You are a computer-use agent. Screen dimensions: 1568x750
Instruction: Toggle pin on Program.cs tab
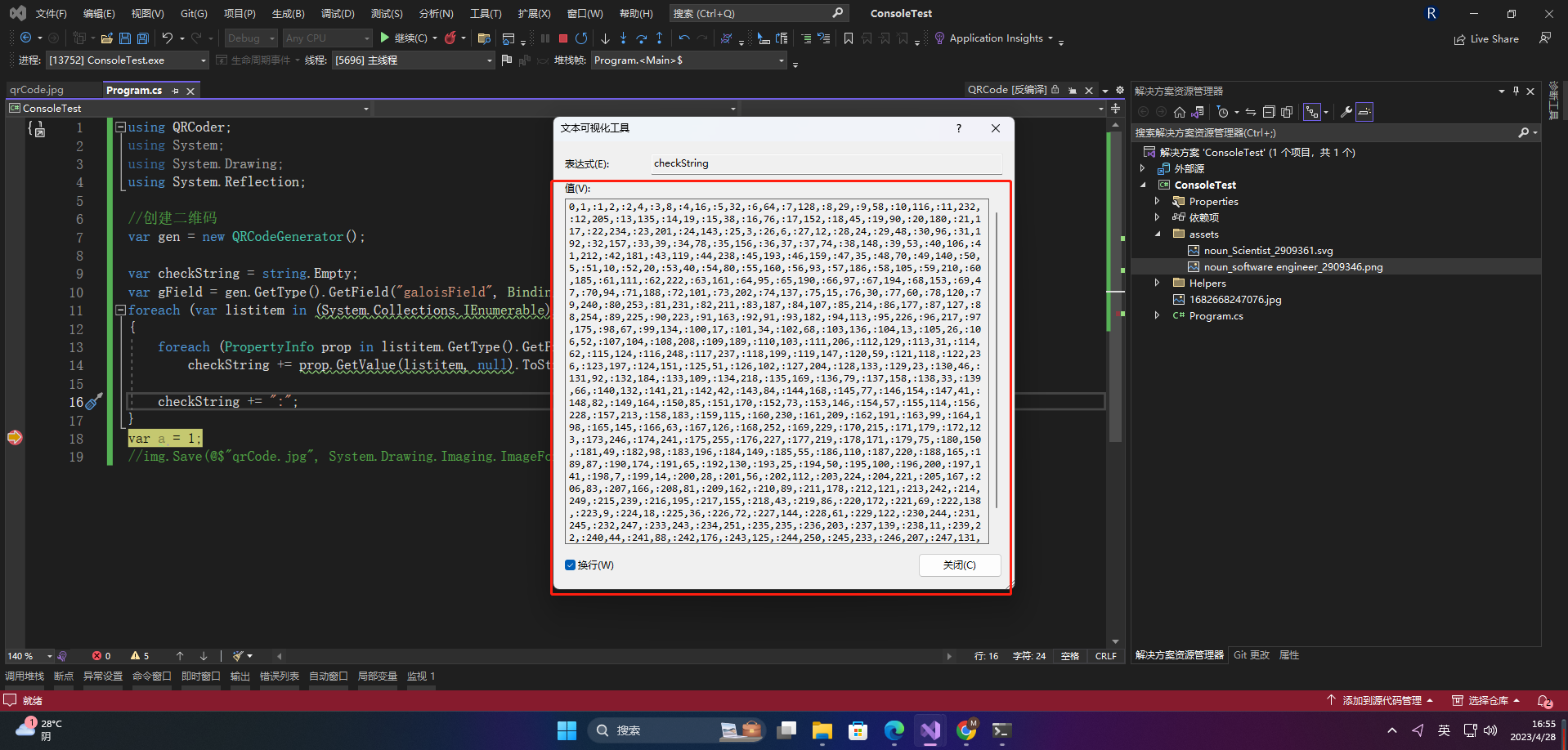(176, 91)
